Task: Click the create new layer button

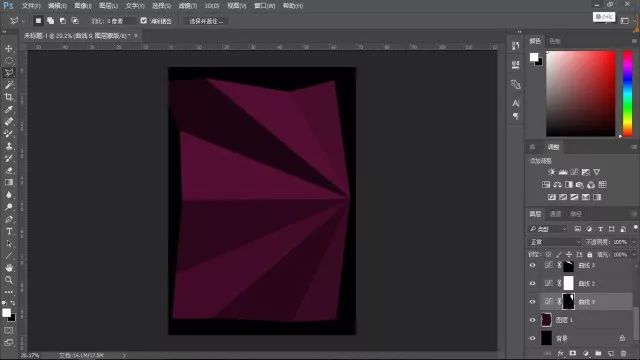Action: 611,353
